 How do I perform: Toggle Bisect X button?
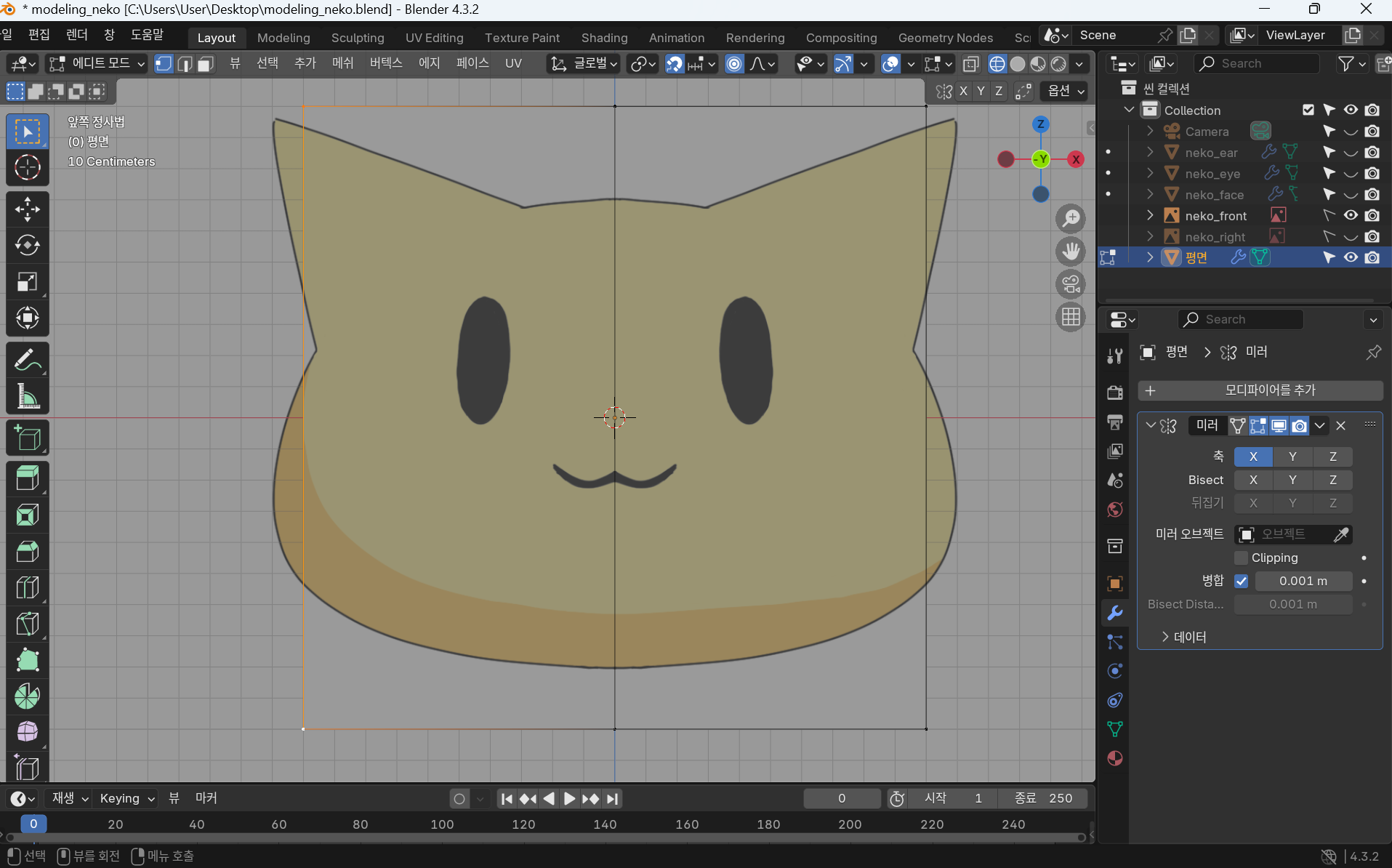pyautogui.click(x=1253, y=480)
